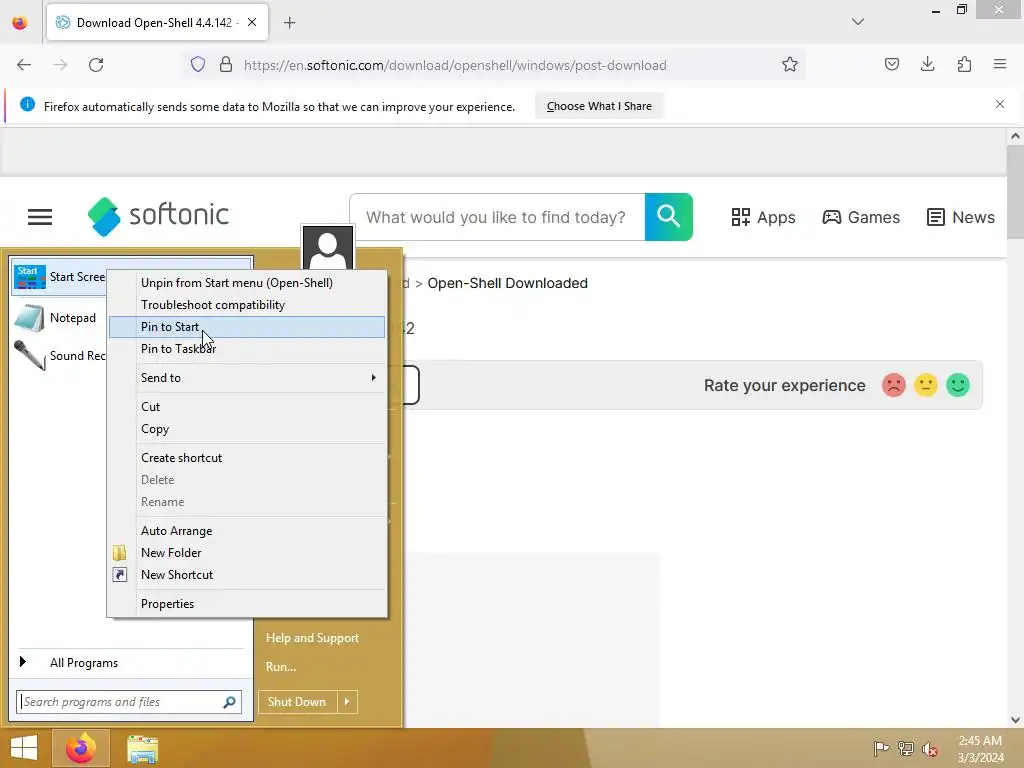This screenshot has width=1024, height=768.
Task: Select Auto Arrange option
Action: point(248,531)
